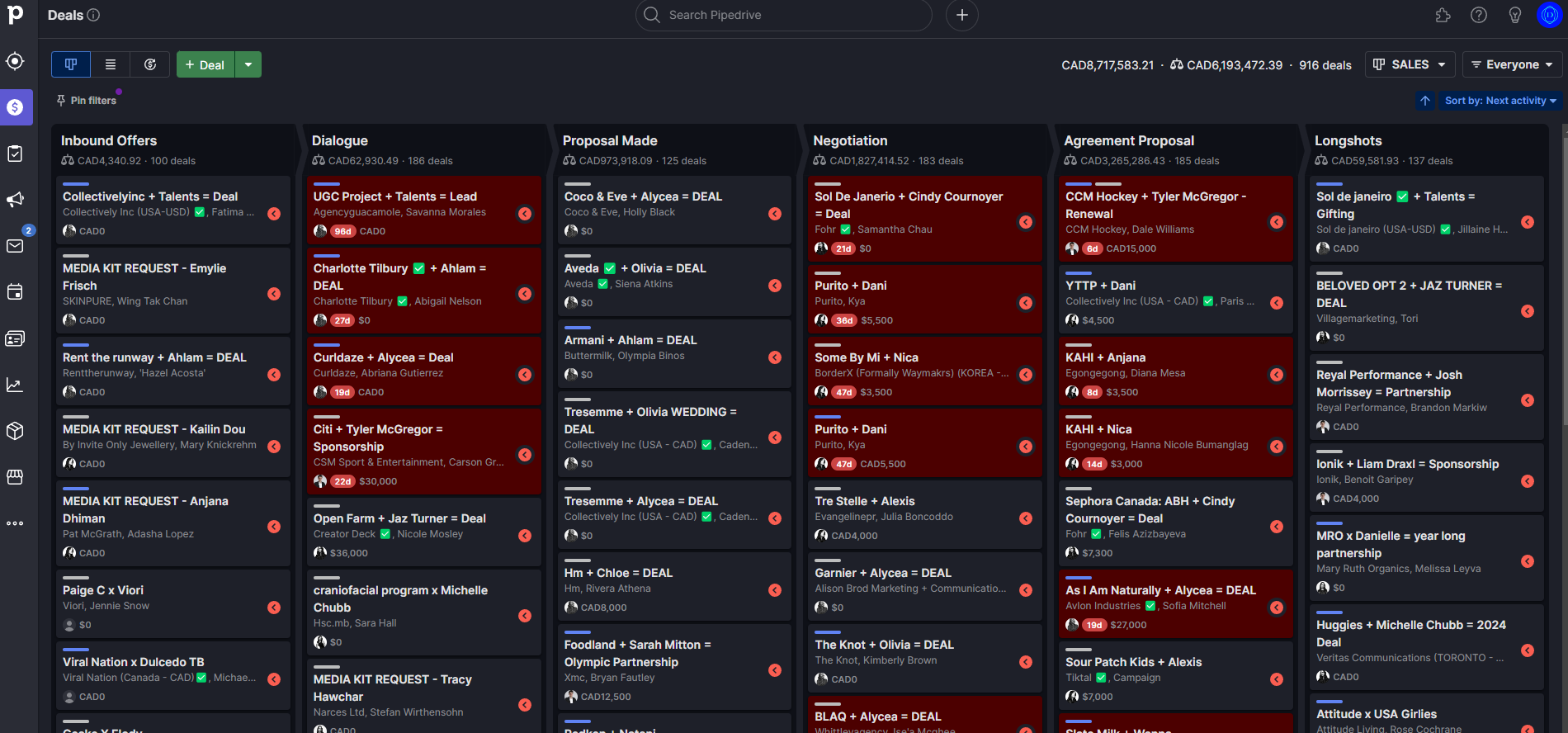
Task: Open the Sales Assistant lightbulb icon
Action: click(x=1515, y=15)
